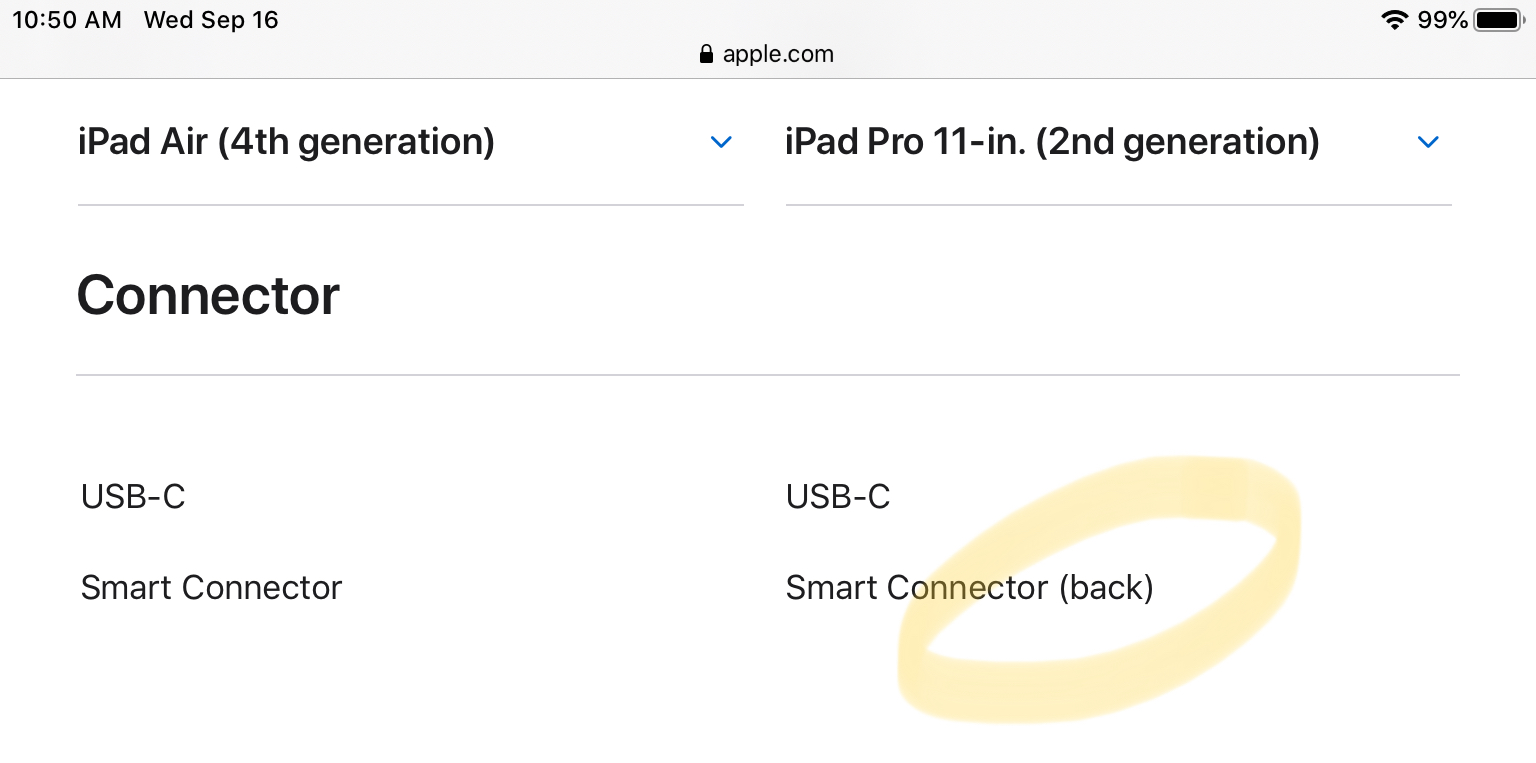
Task: Tap the Wi-Fi status icon
Action: pyautogui.click(x=1394, y=20)
